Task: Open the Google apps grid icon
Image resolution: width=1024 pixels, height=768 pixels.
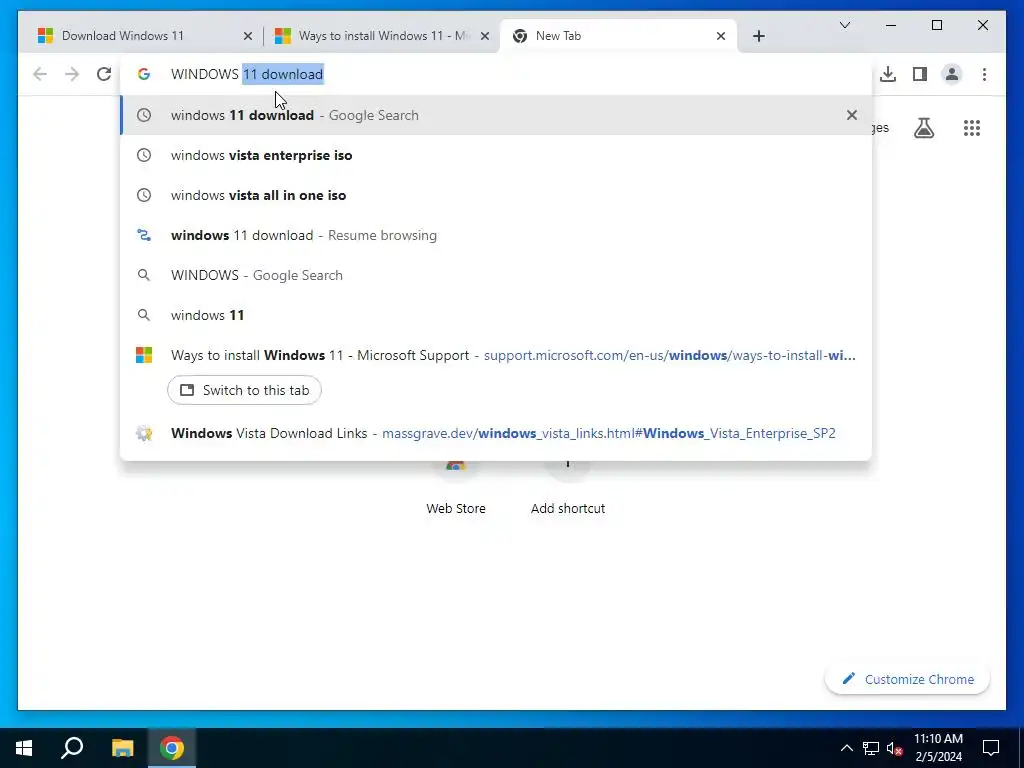Action: pos(972,128)
